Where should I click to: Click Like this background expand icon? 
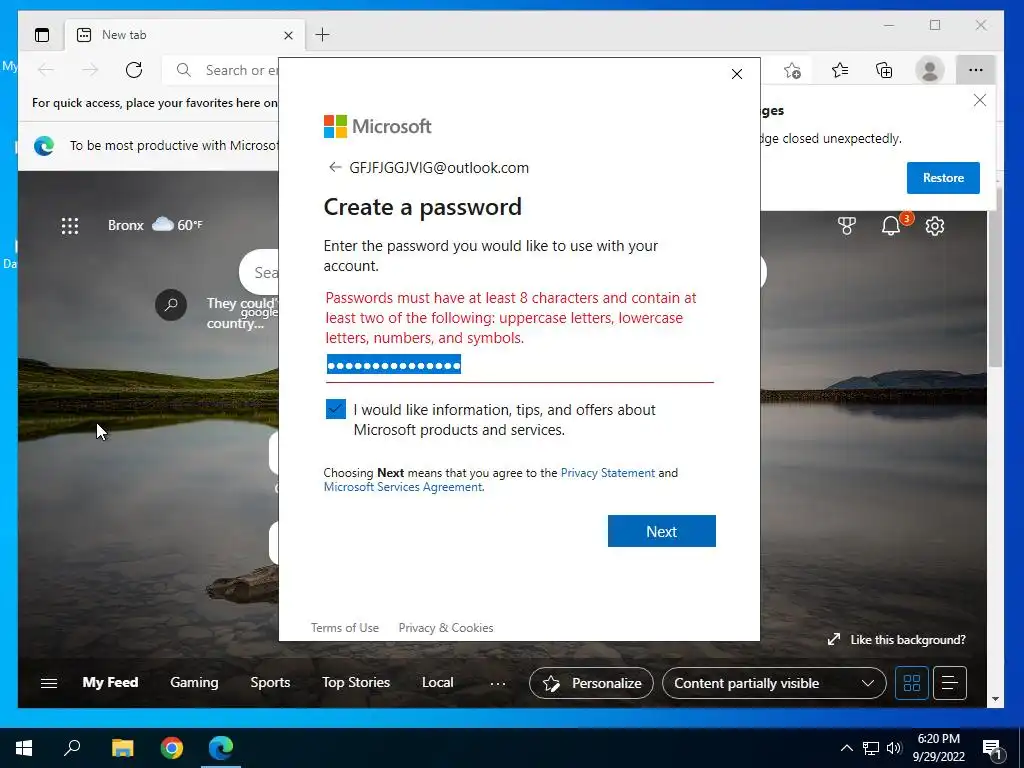834,639
